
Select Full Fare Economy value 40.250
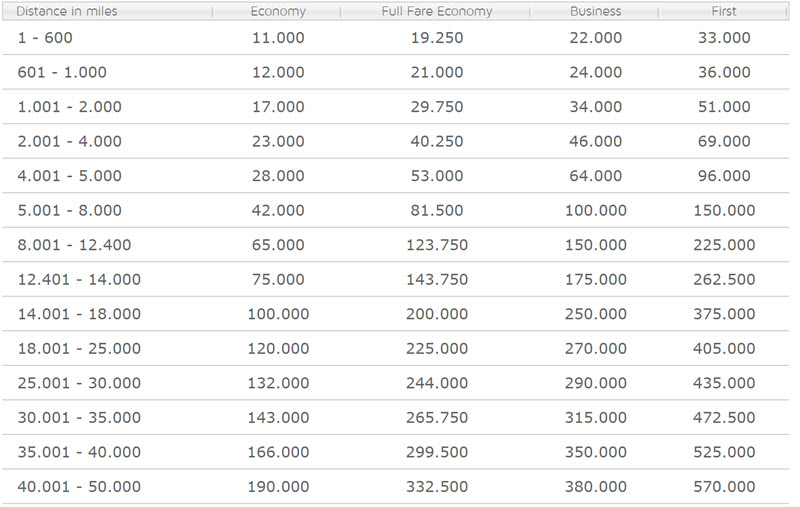tap(437, 141)
